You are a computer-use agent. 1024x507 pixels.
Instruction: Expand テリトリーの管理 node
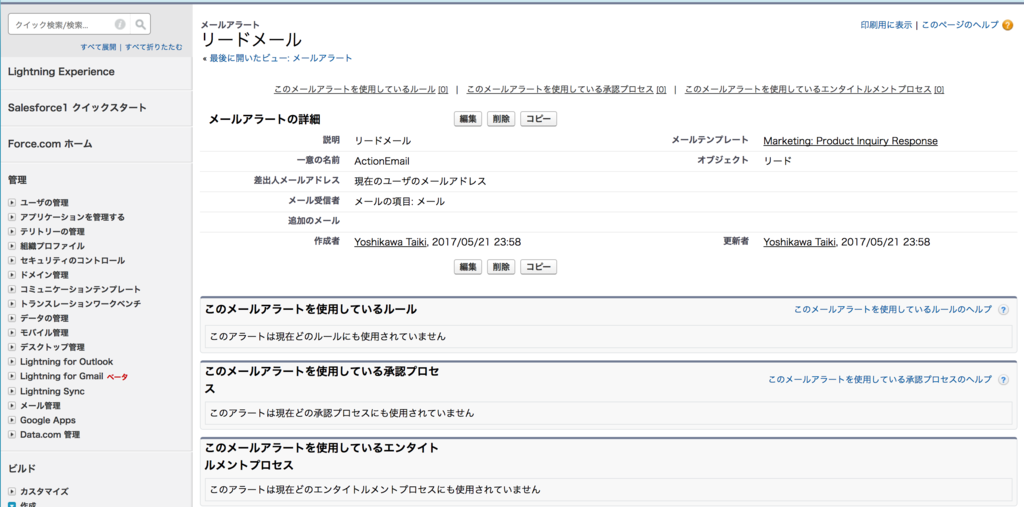pyautogui.click(x=12, y=231)
